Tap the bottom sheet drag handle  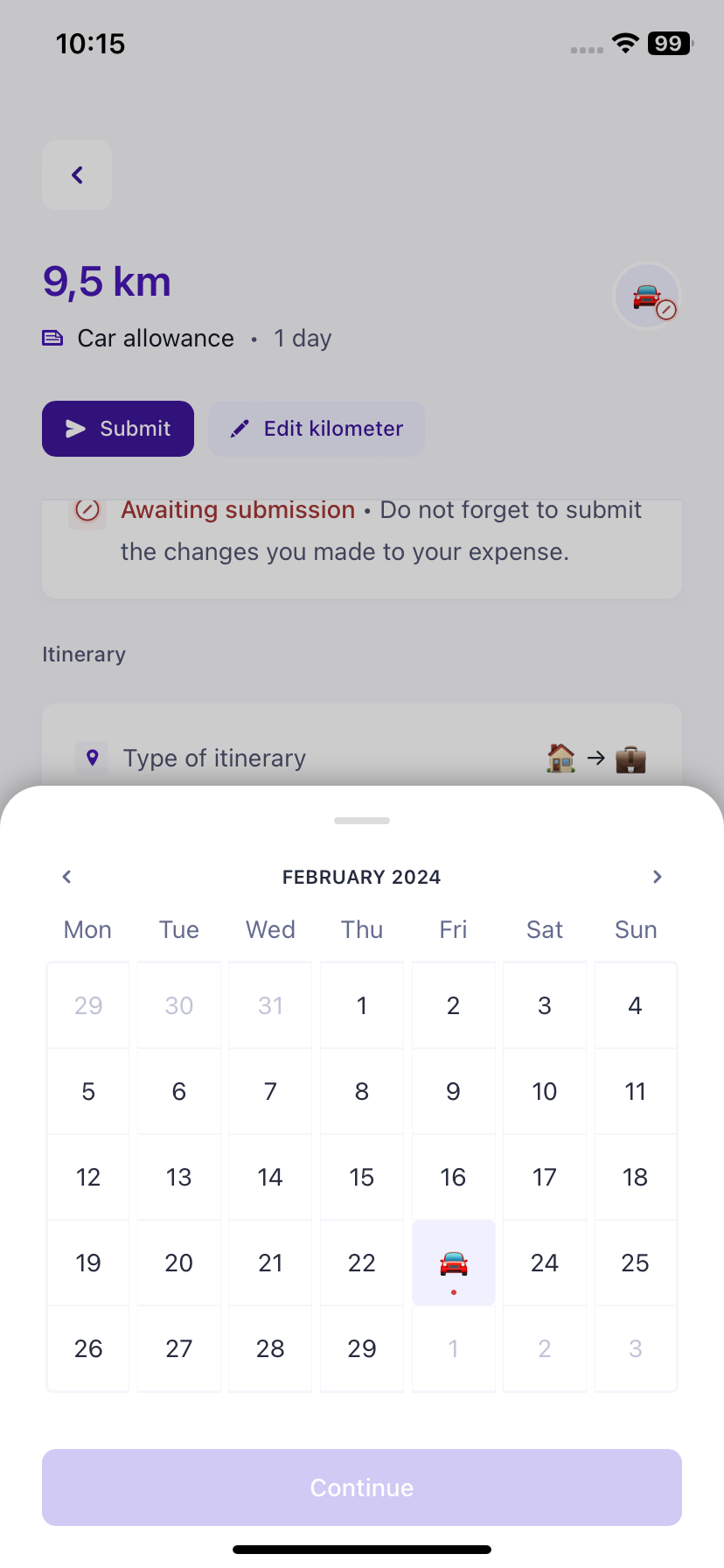coord(362,821)
